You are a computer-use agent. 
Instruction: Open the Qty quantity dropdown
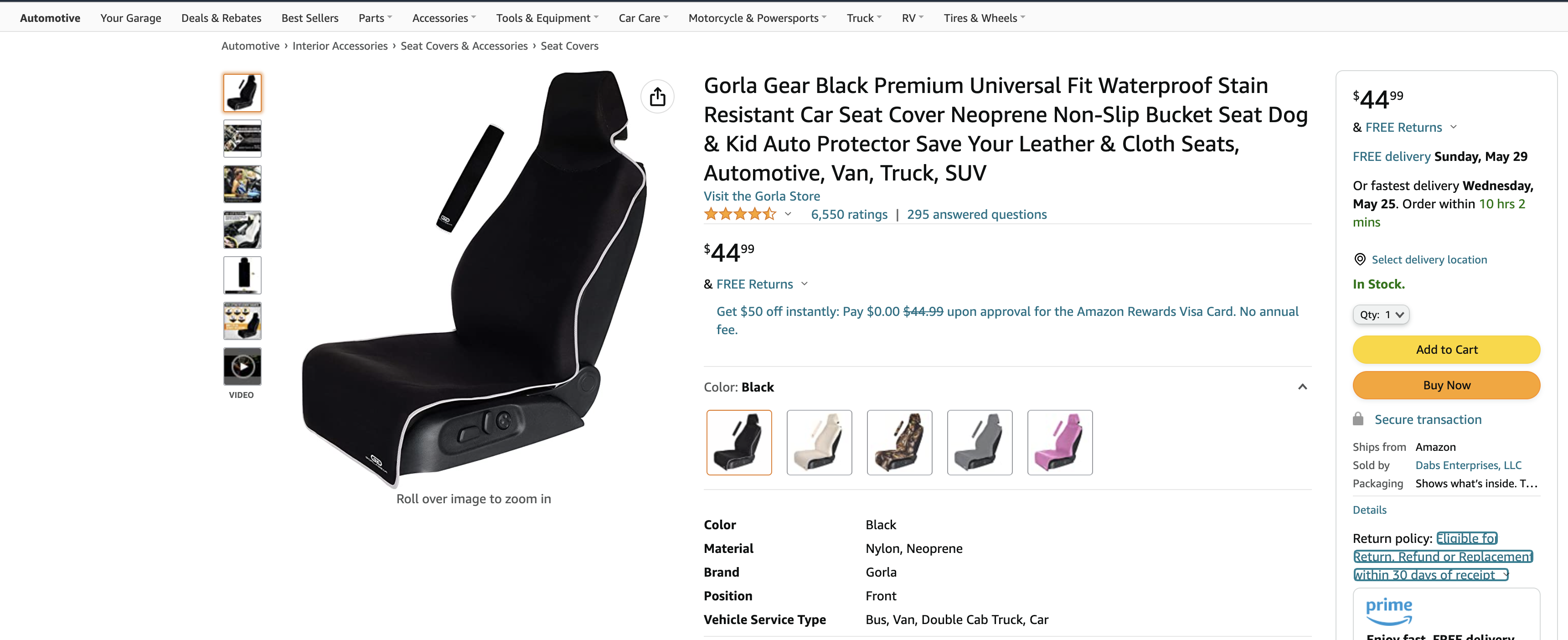pyautogui.click(x=1381, y=315)
